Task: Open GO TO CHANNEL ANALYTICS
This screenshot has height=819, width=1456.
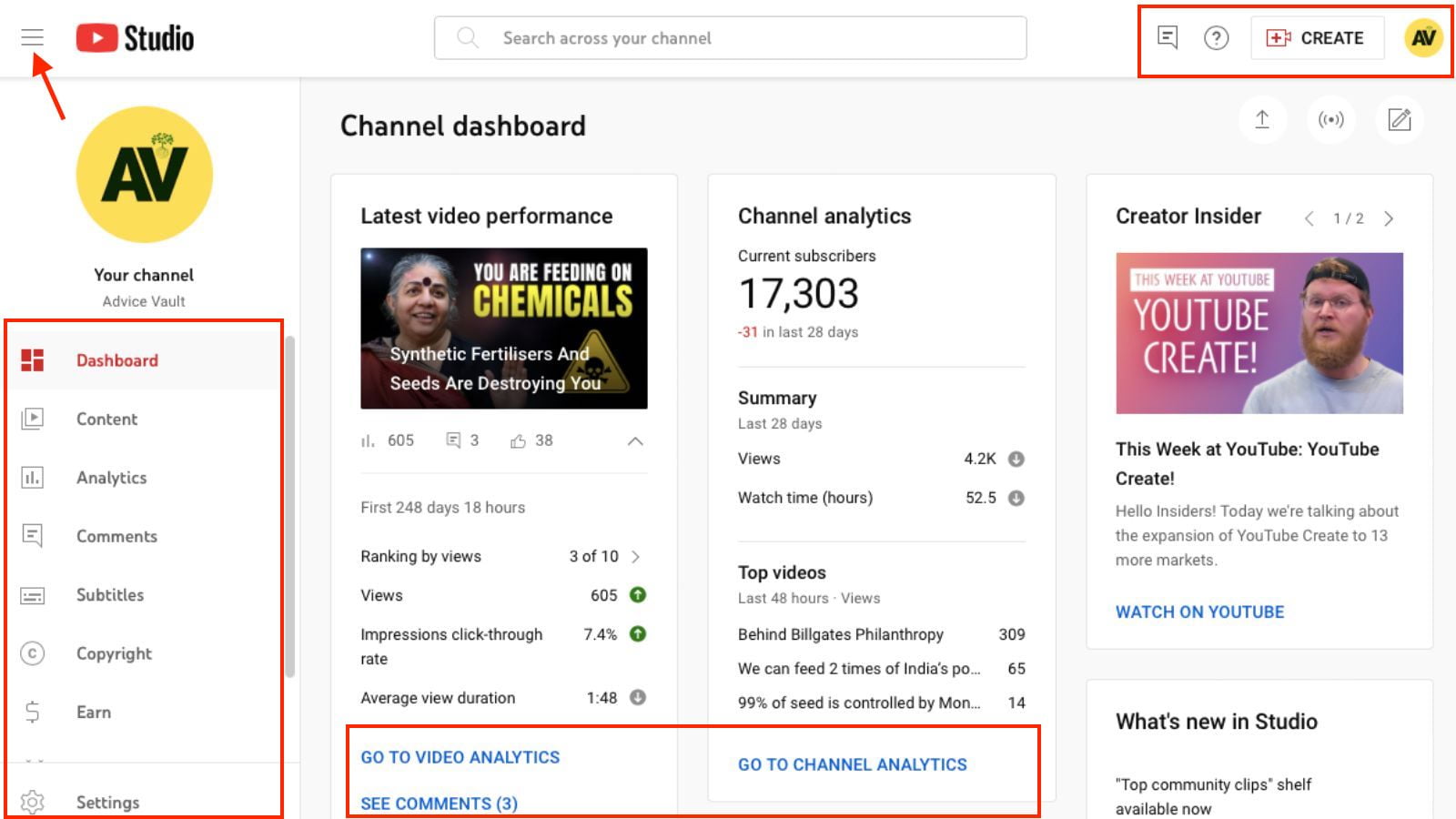Action: 852,764
